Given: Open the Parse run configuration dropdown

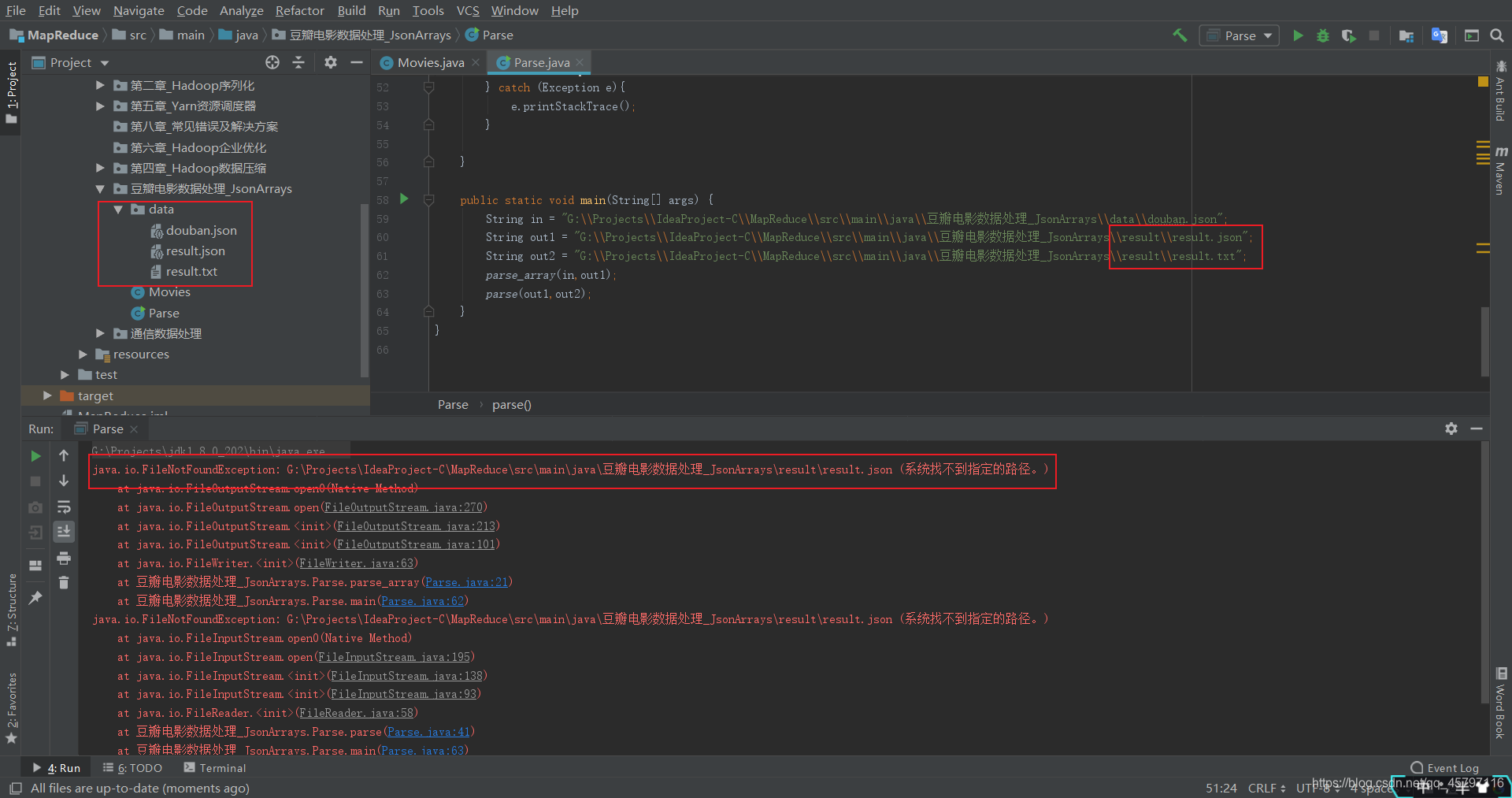Looking at the screenshot, I should coord(1238,35).
